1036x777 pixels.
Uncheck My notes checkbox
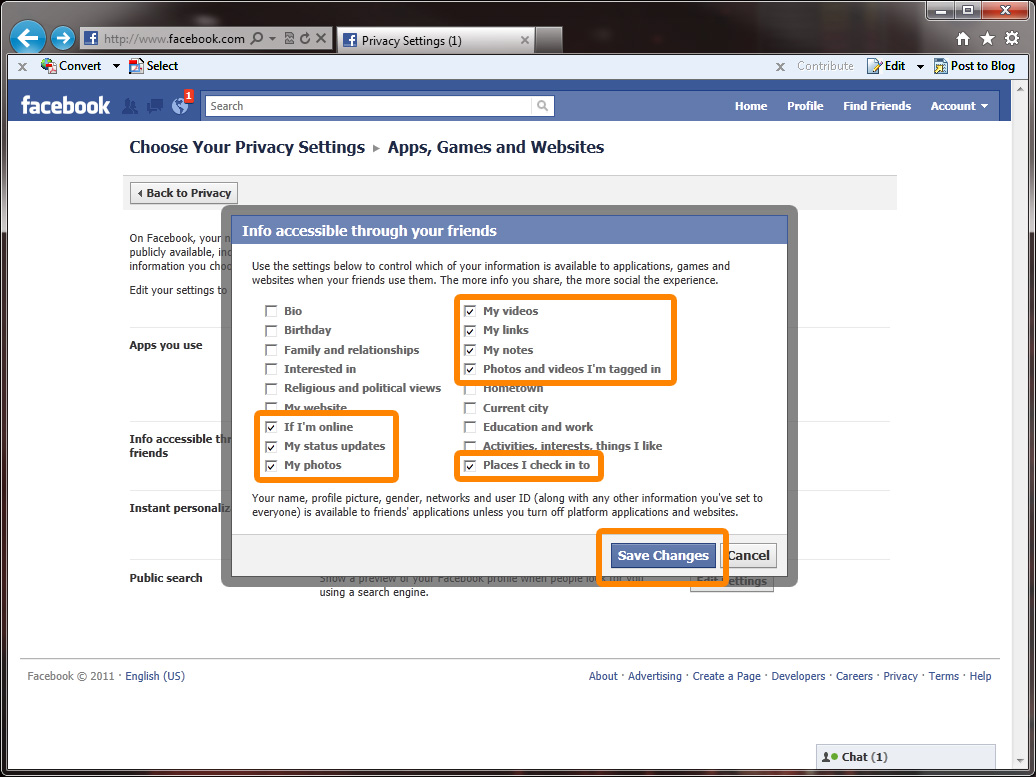470,350
